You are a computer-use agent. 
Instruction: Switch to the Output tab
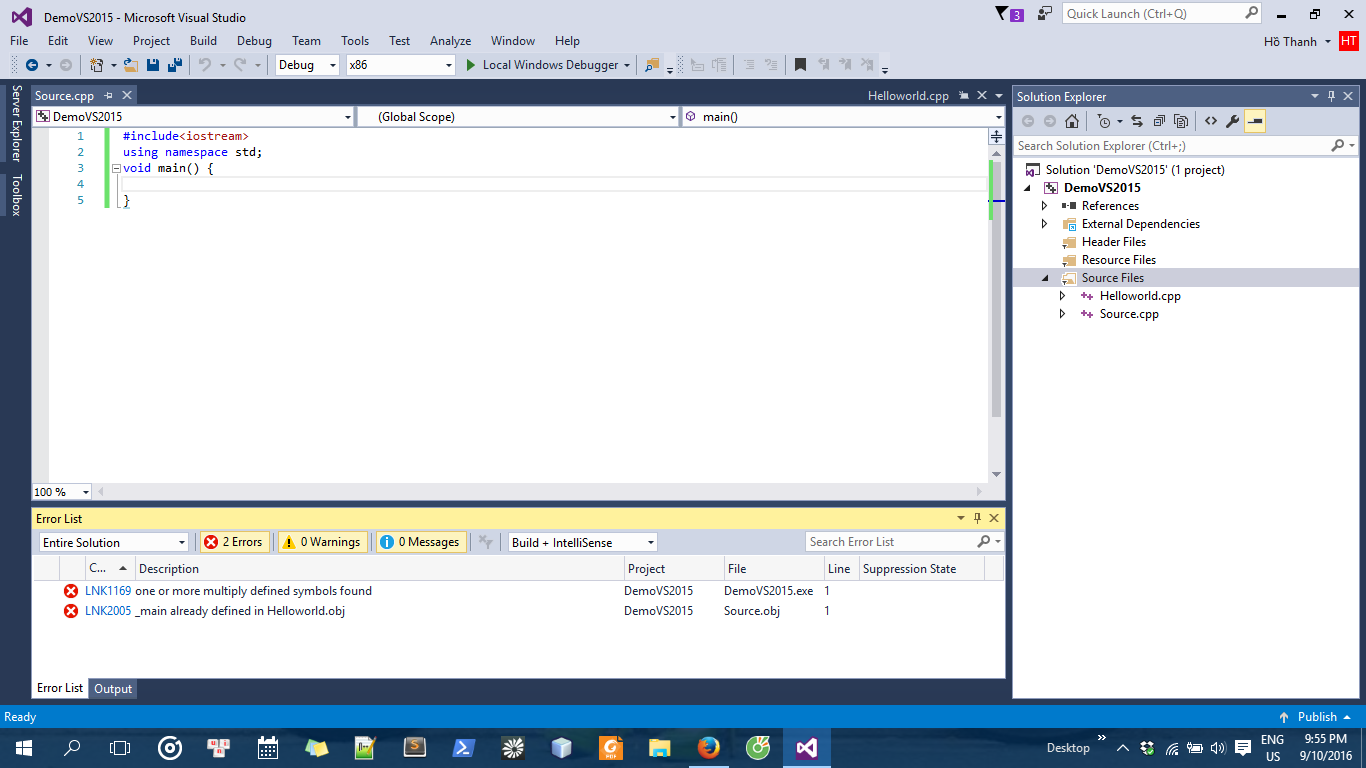(x=113, y=688)
